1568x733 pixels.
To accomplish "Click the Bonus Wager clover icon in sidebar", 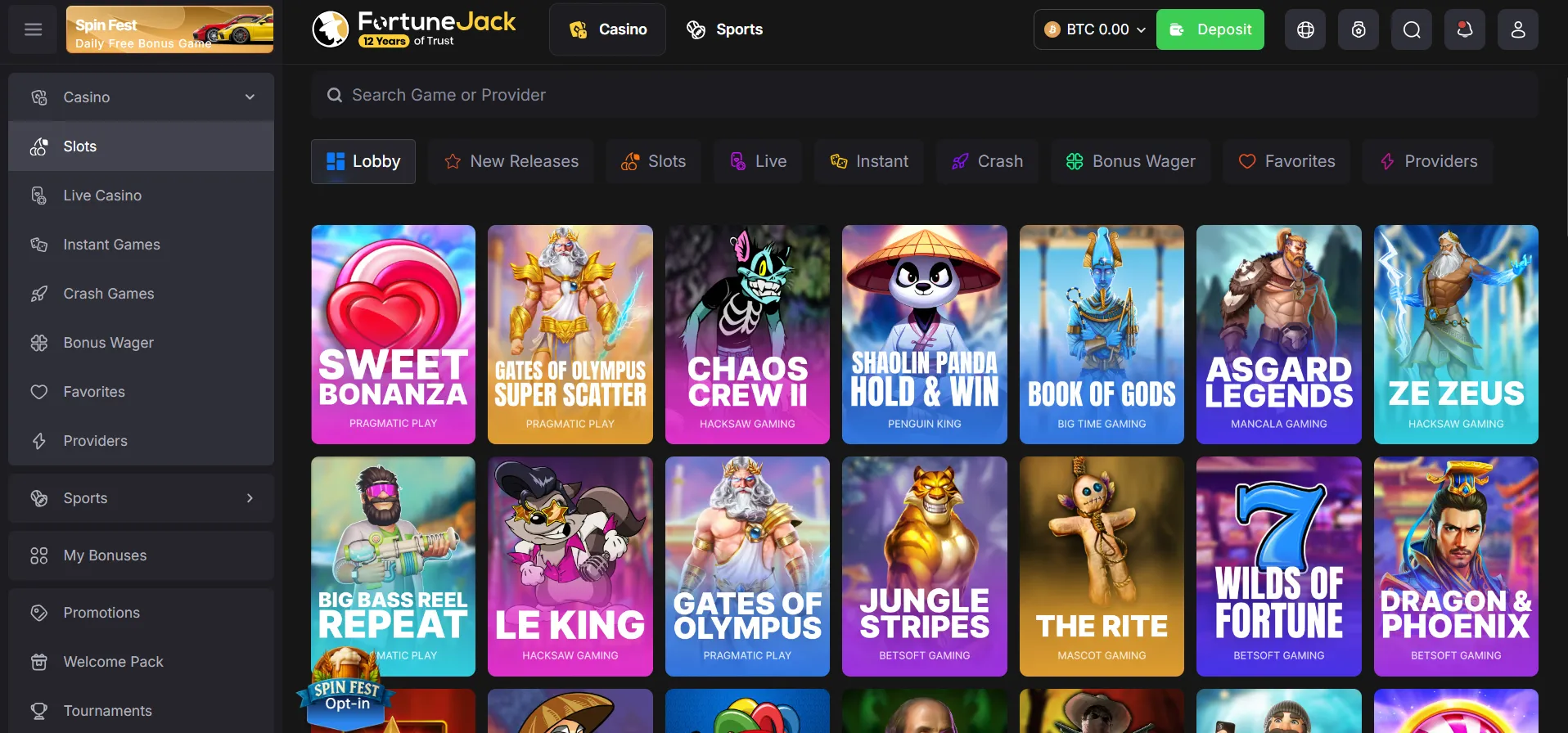I will (x=38, y=343).
